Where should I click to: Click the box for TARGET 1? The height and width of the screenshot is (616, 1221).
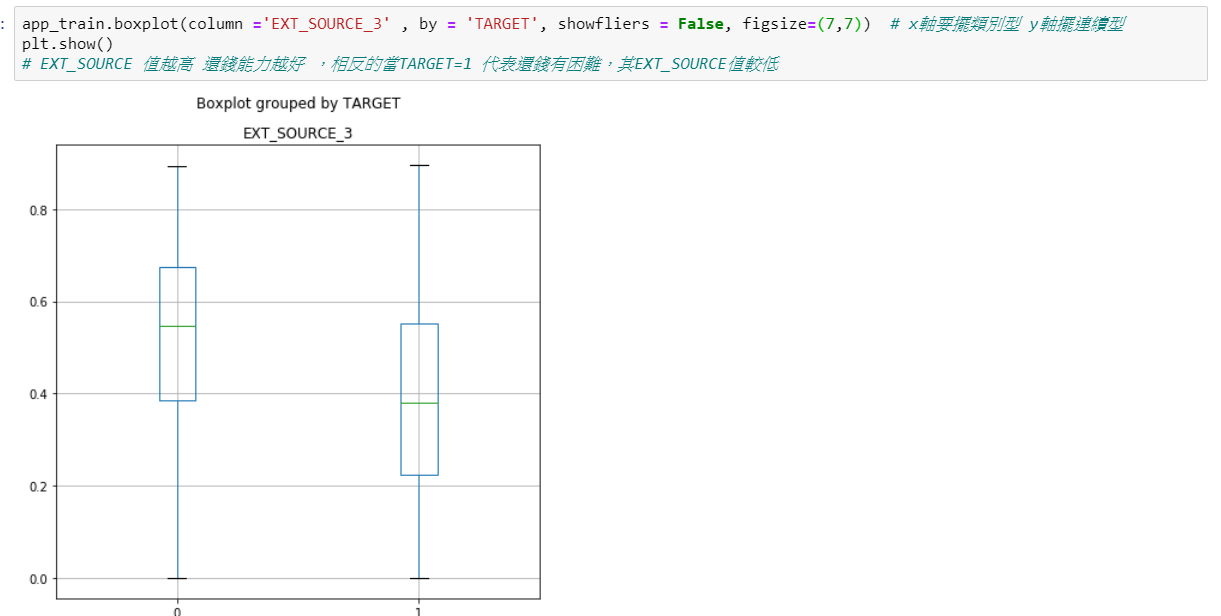[419, 400]
